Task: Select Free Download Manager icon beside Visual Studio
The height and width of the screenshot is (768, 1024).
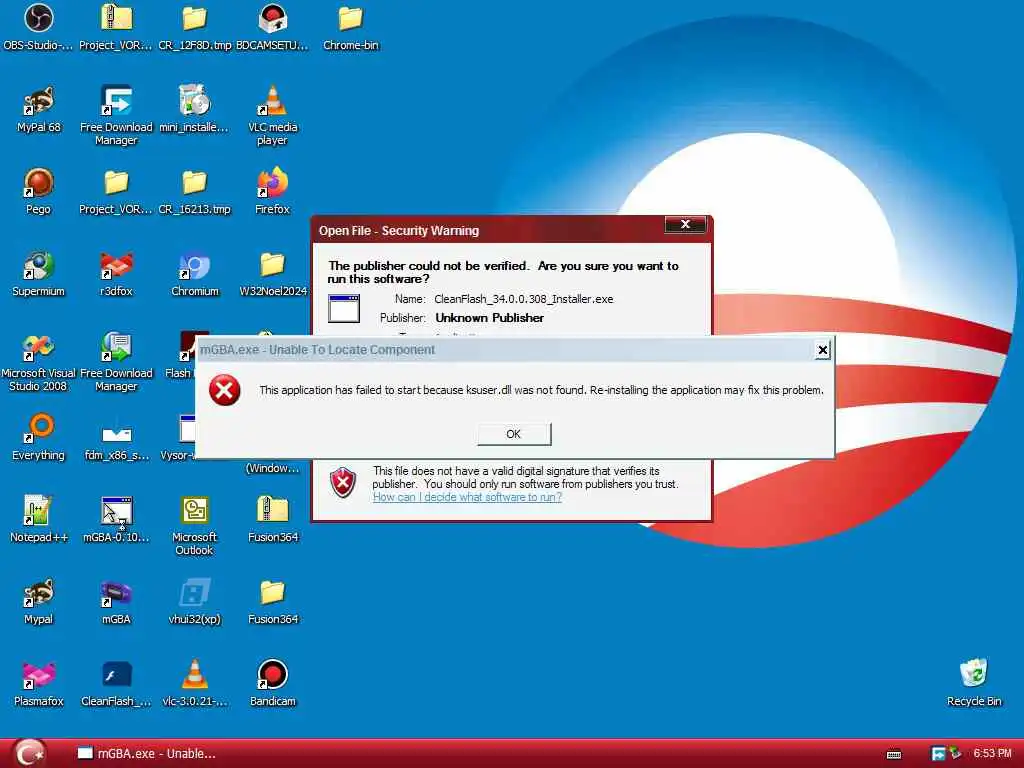Action: pos(116,361)
